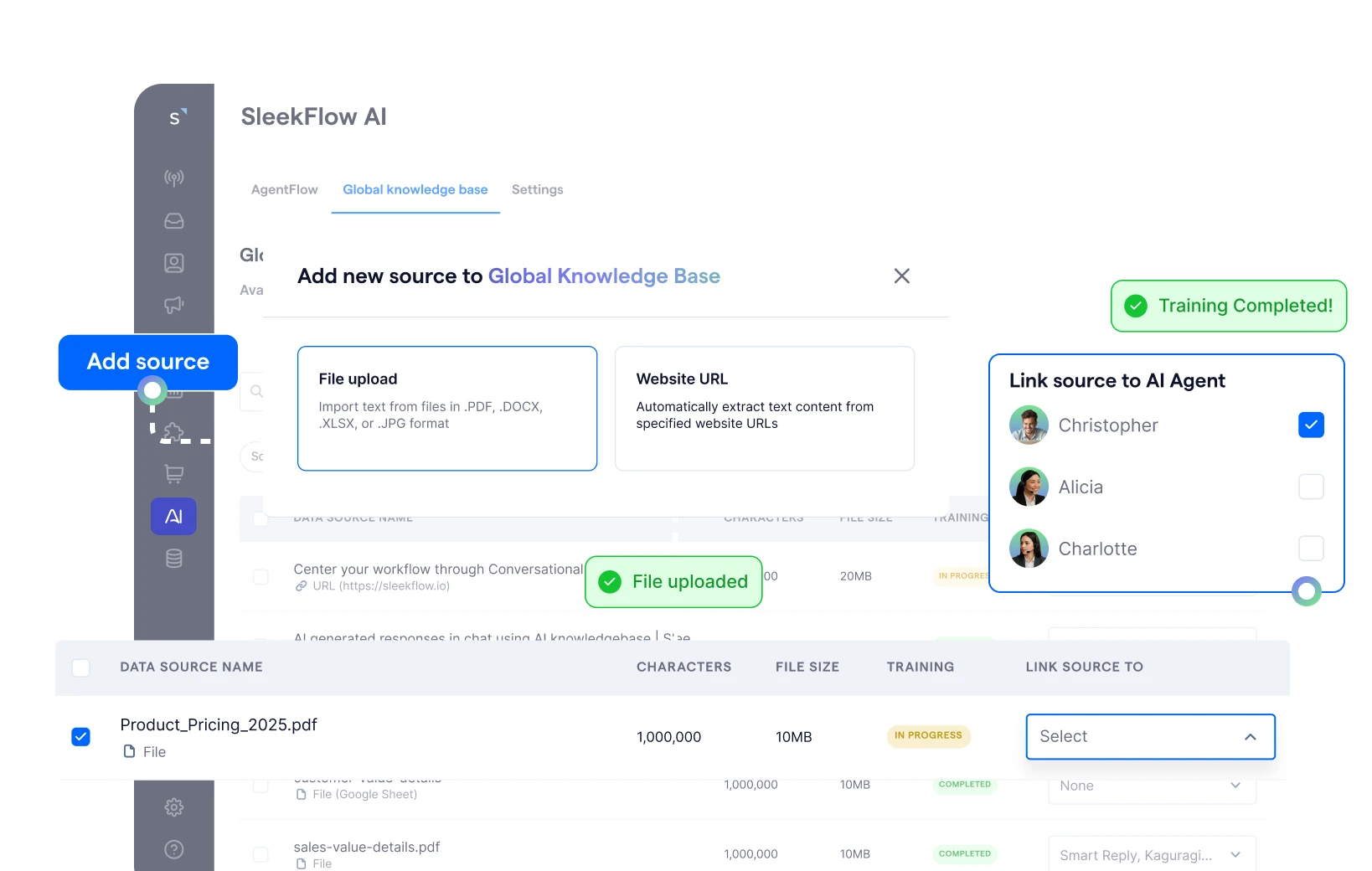Screen dimensions: 1372x871
Task: Click the COMPLETED badge for sales-value-details.pdf
Action: click(x=965, y=853)
